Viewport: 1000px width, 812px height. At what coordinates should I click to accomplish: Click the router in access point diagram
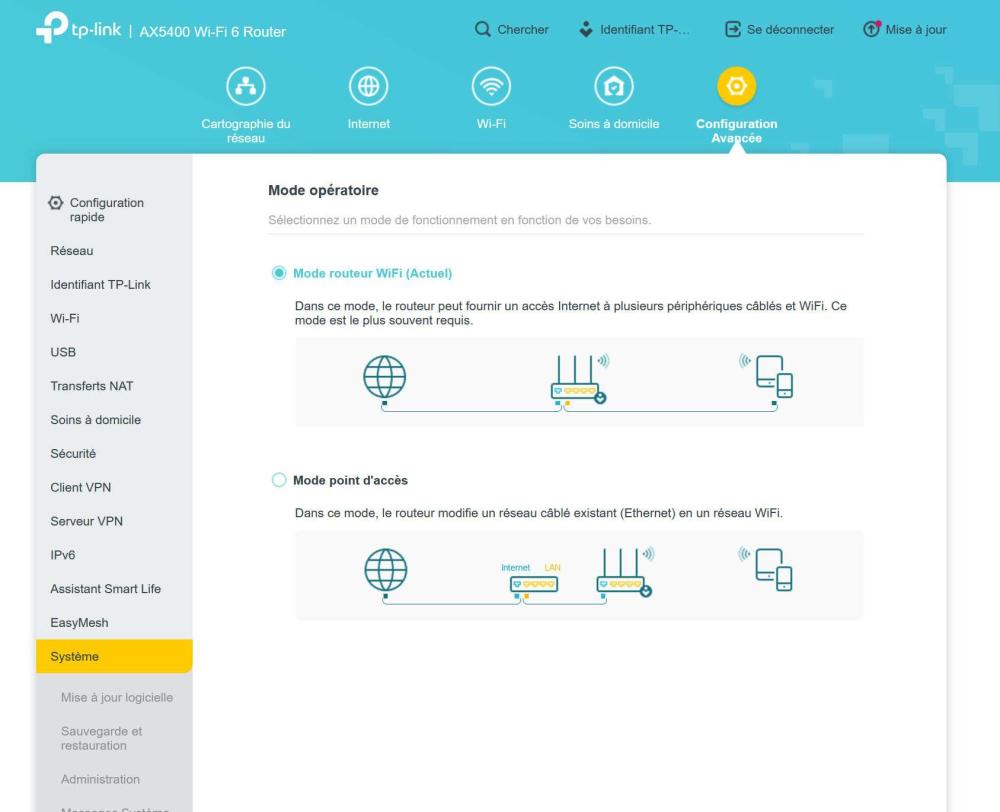pos(626,572)
